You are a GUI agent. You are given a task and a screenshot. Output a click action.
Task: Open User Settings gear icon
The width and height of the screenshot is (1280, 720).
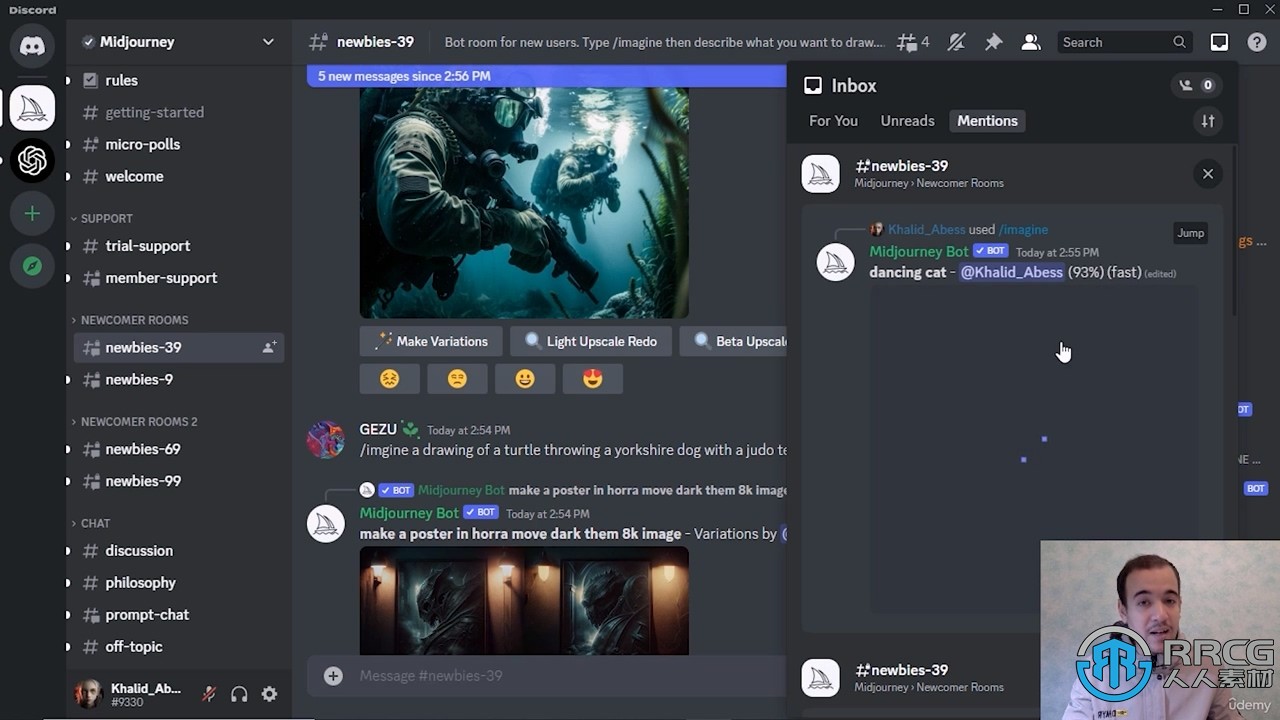[x=269, y=694]
